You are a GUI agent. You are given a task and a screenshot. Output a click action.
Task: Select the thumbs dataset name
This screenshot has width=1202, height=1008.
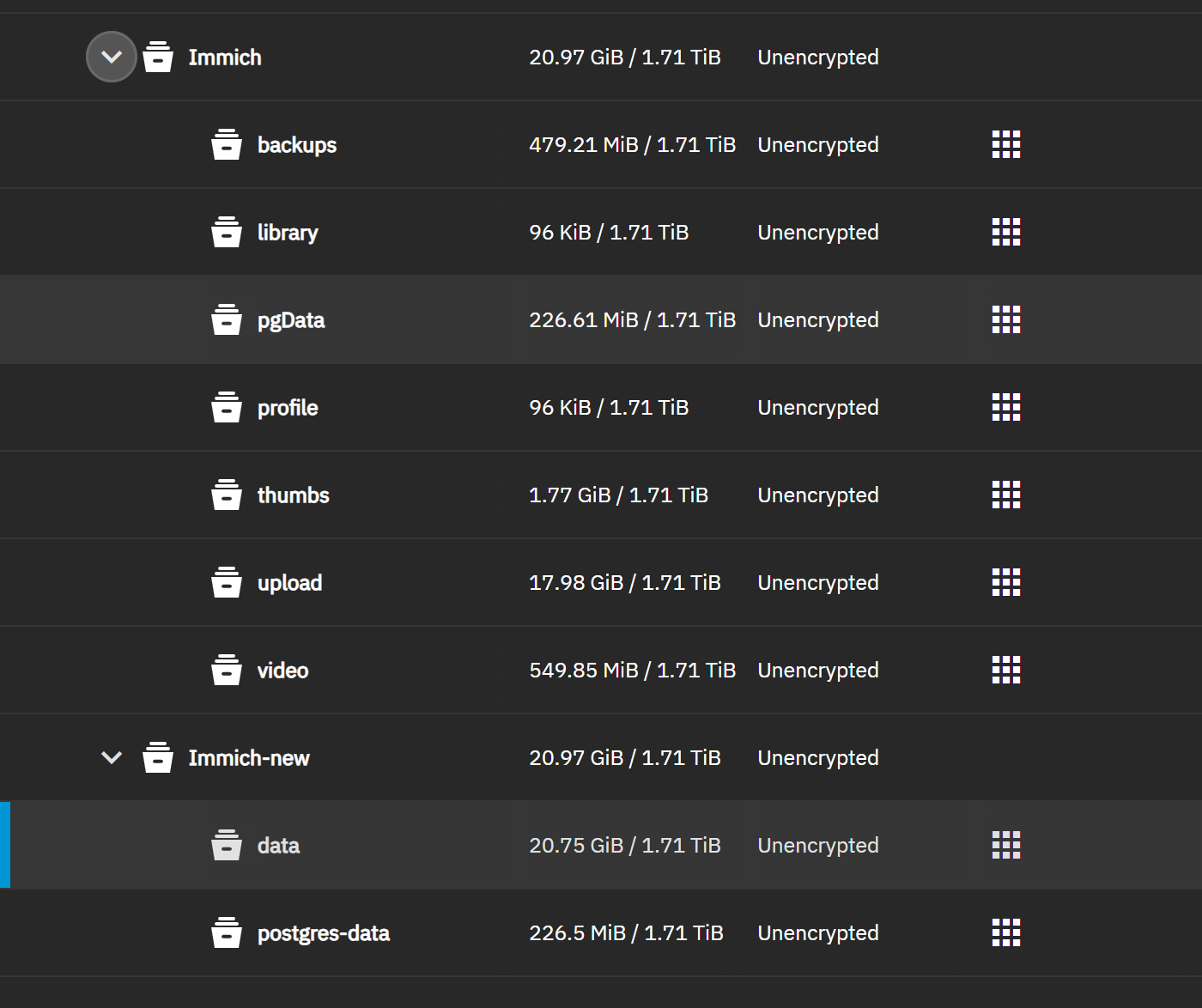[x=294, y=495]
